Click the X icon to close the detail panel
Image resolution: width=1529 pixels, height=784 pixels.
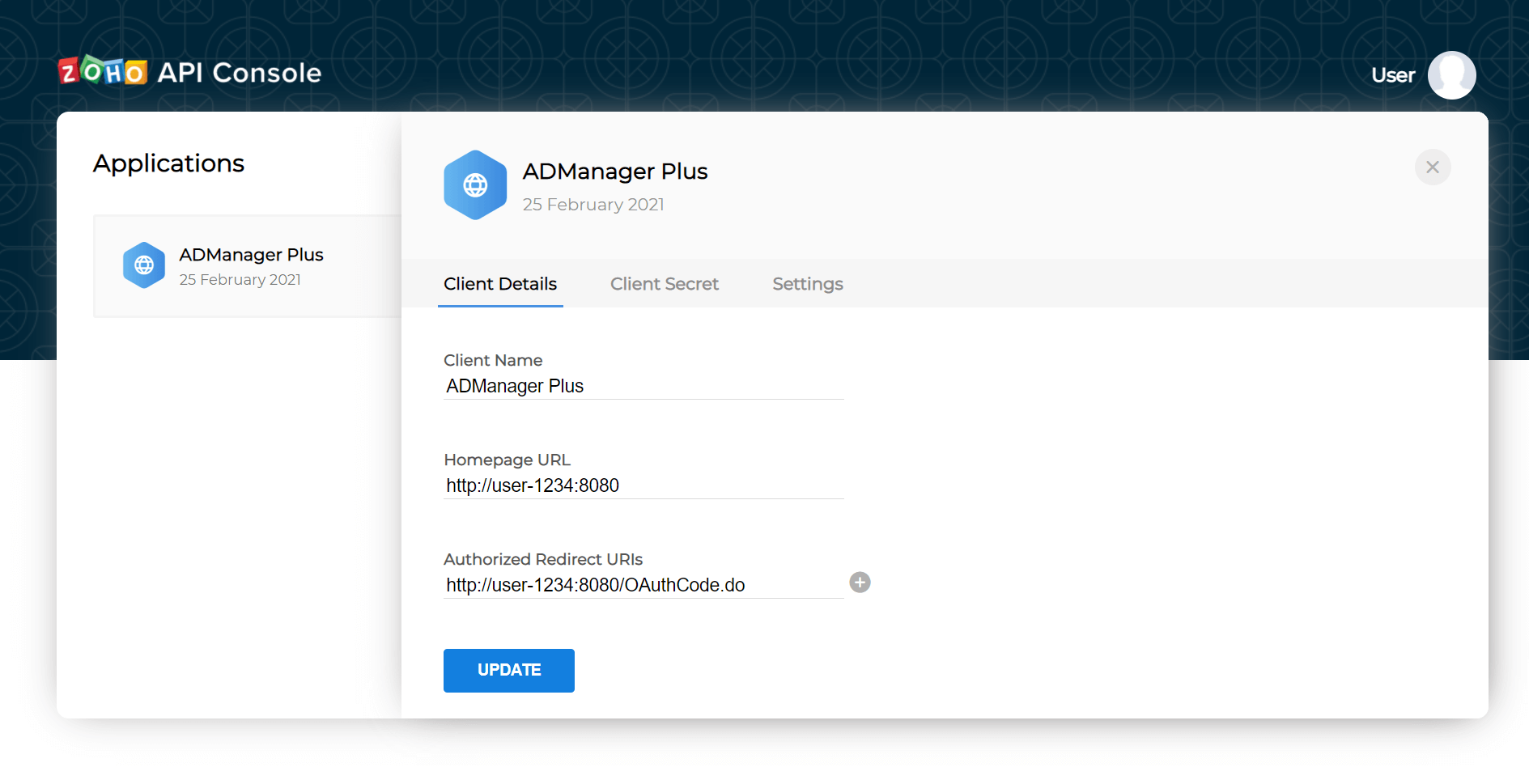1432,167
